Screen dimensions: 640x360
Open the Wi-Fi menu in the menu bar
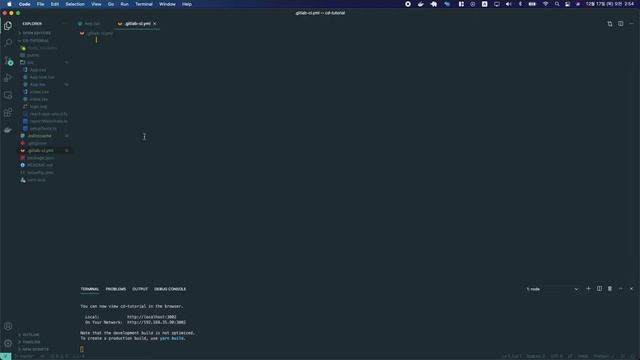pyautogui.click(x=545, y=4)
